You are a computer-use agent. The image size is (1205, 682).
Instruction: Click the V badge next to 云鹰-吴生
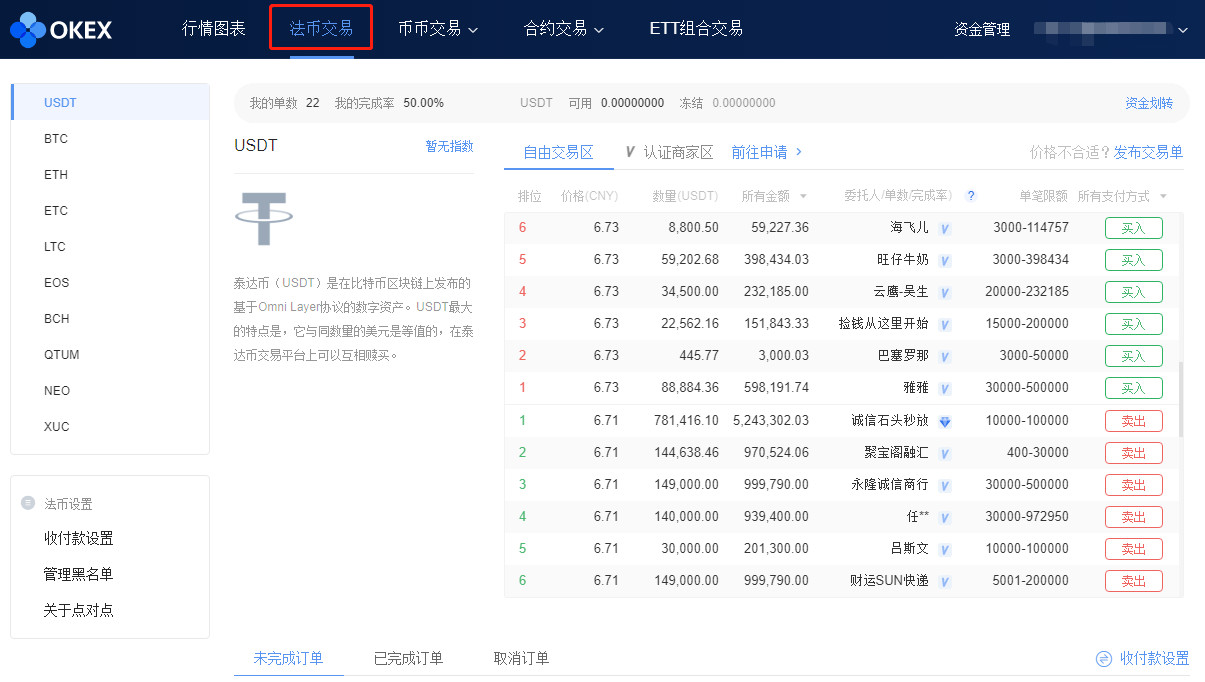(945, 292)
